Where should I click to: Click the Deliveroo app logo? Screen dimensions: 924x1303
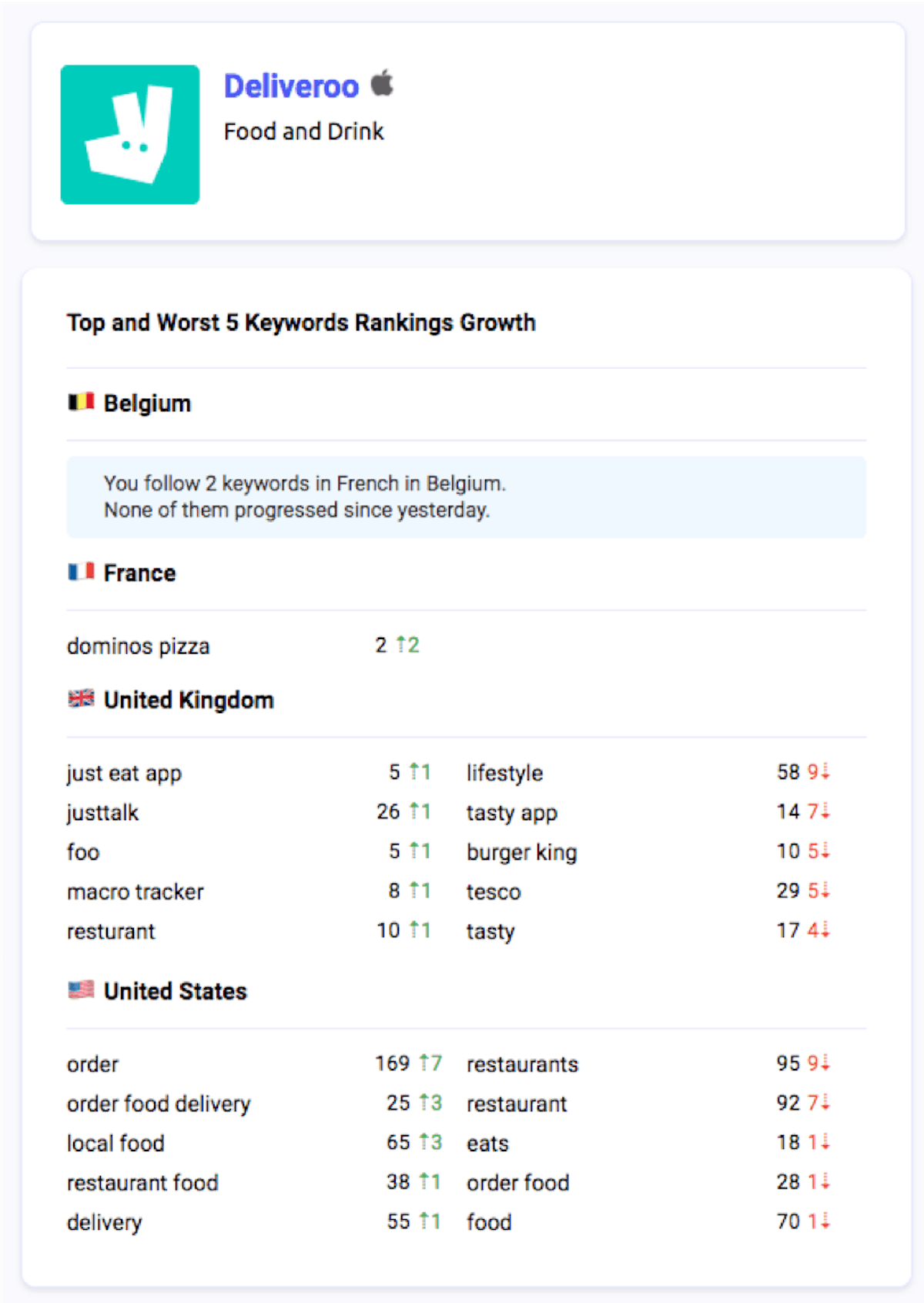tap(129, 135)
